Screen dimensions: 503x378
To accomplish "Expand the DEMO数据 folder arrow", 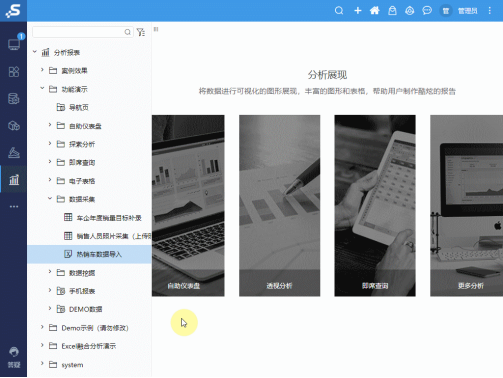I will [x=50, y=309].
